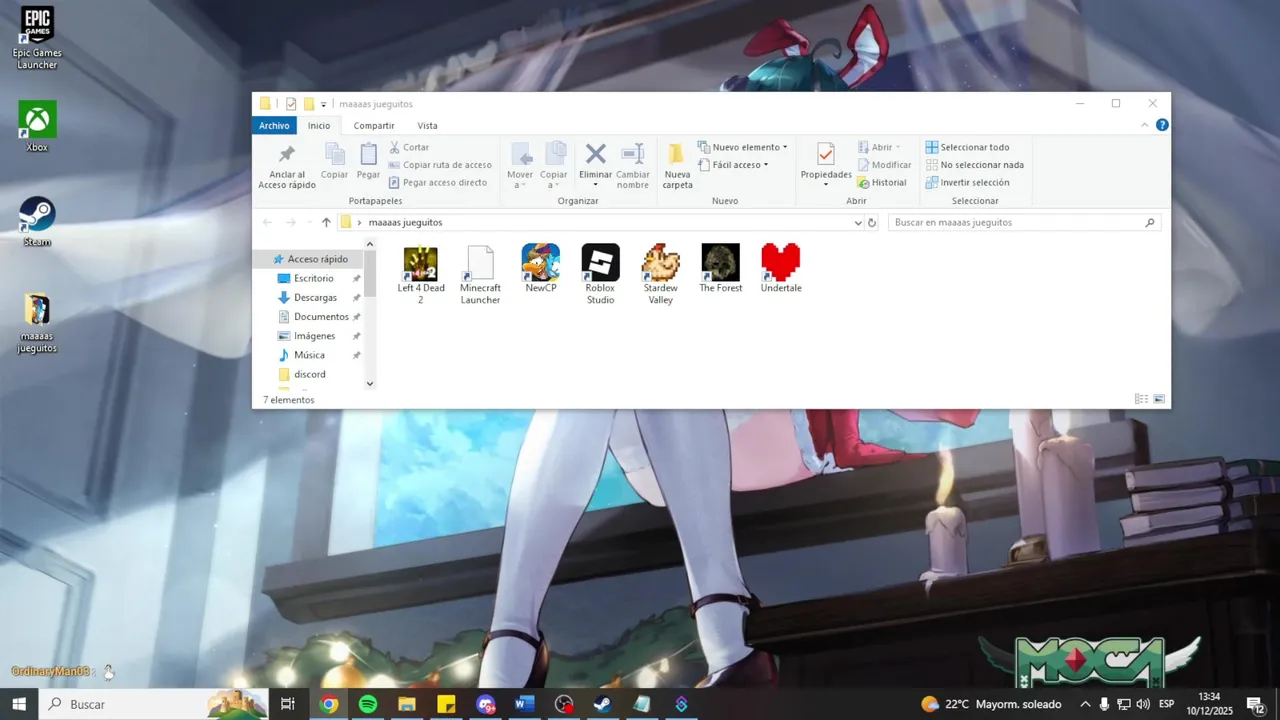Expand the address bar history dropdown
This screenshot has height=720, width=1280.
coord(858,223)
